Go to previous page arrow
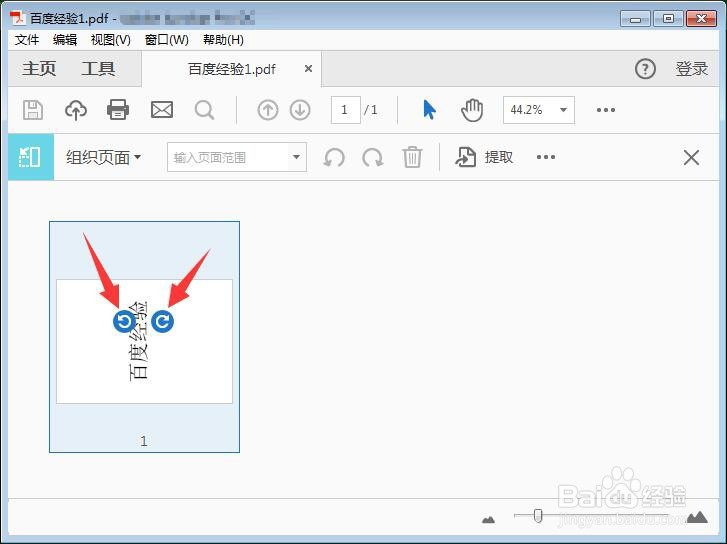This screenshot has height=544, width=727. pyautogui.click(x=268, y=110)
